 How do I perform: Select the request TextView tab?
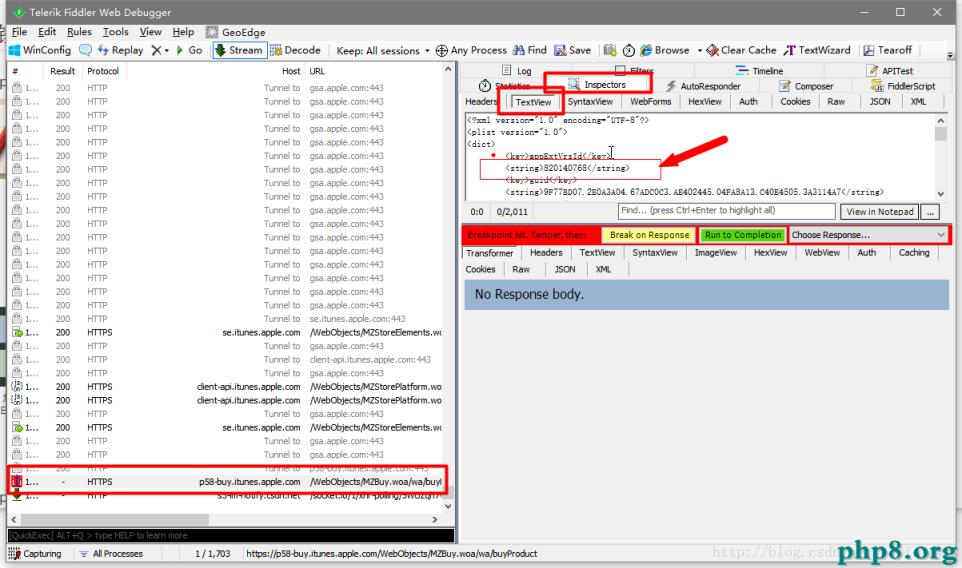(533, 102)
